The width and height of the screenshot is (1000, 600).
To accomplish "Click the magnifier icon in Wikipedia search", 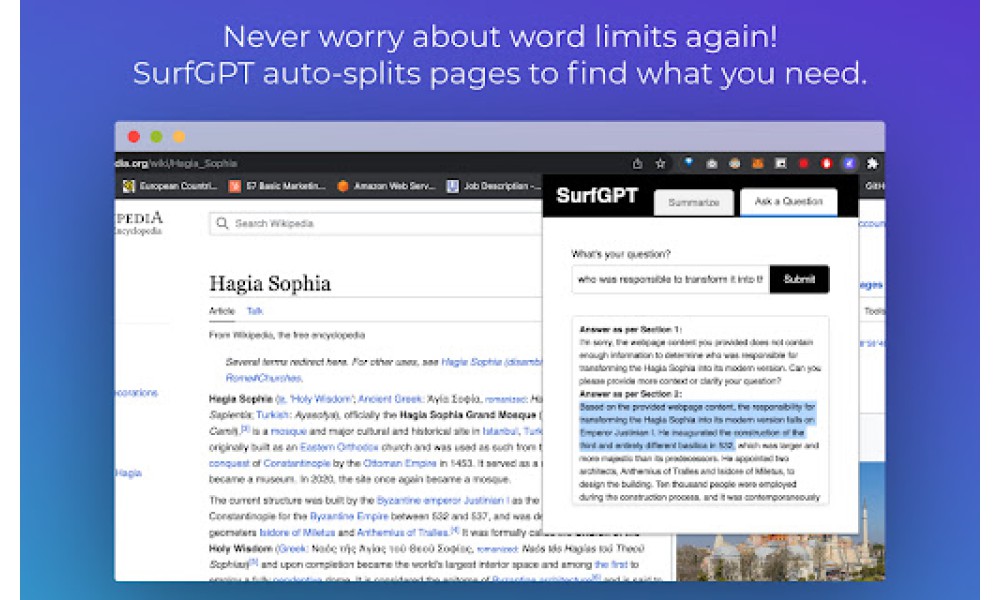I will point(222,223).
